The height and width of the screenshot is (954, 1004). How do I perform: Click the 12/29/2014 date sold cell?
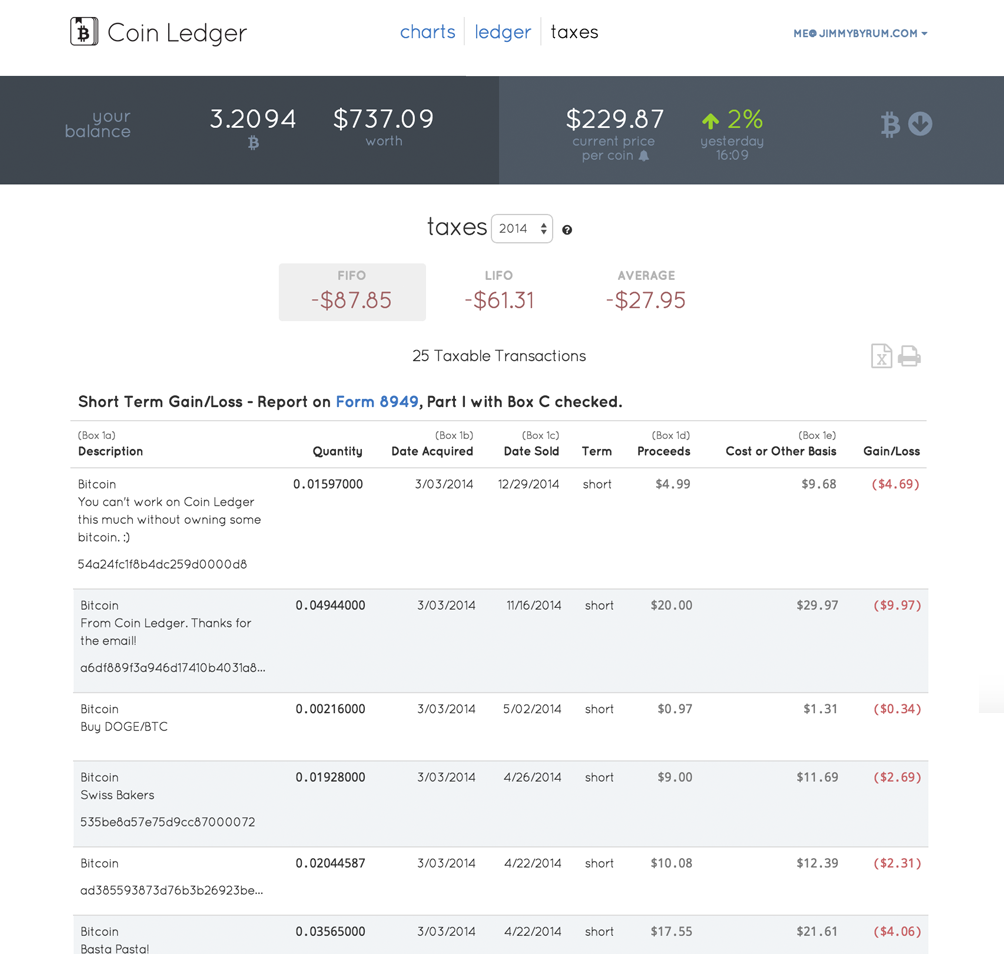pyautogui.click(x=528, y=484)
